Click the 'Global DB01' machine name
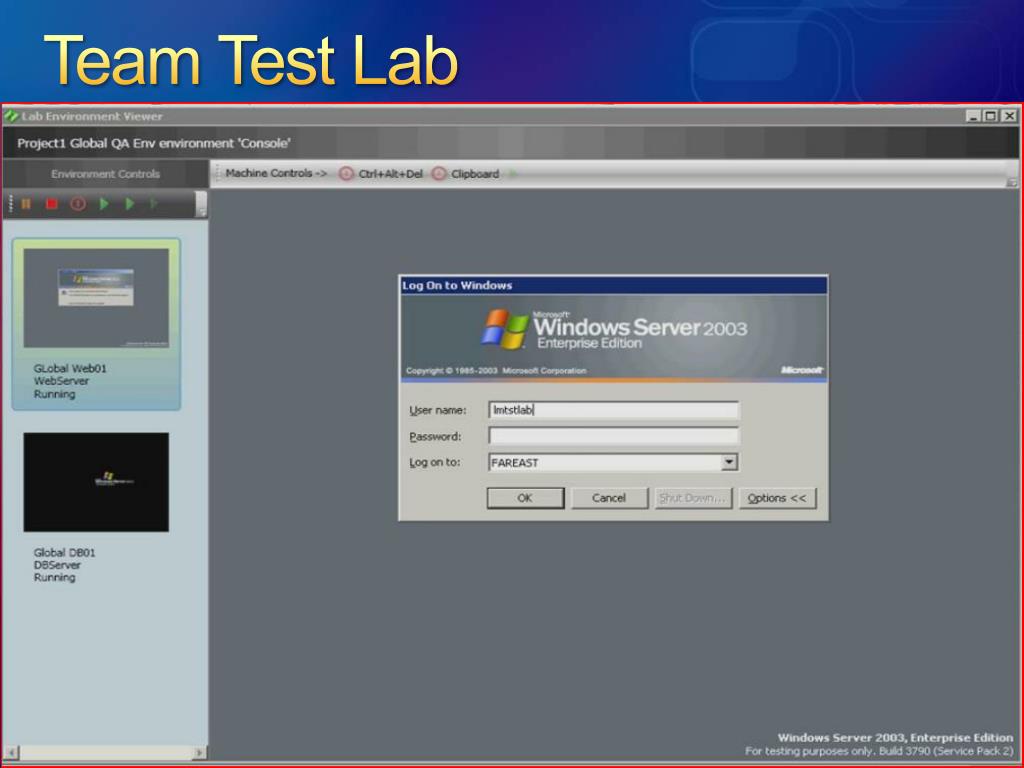The height and width of the screenshot is (768, 1024). pos(65,552)
